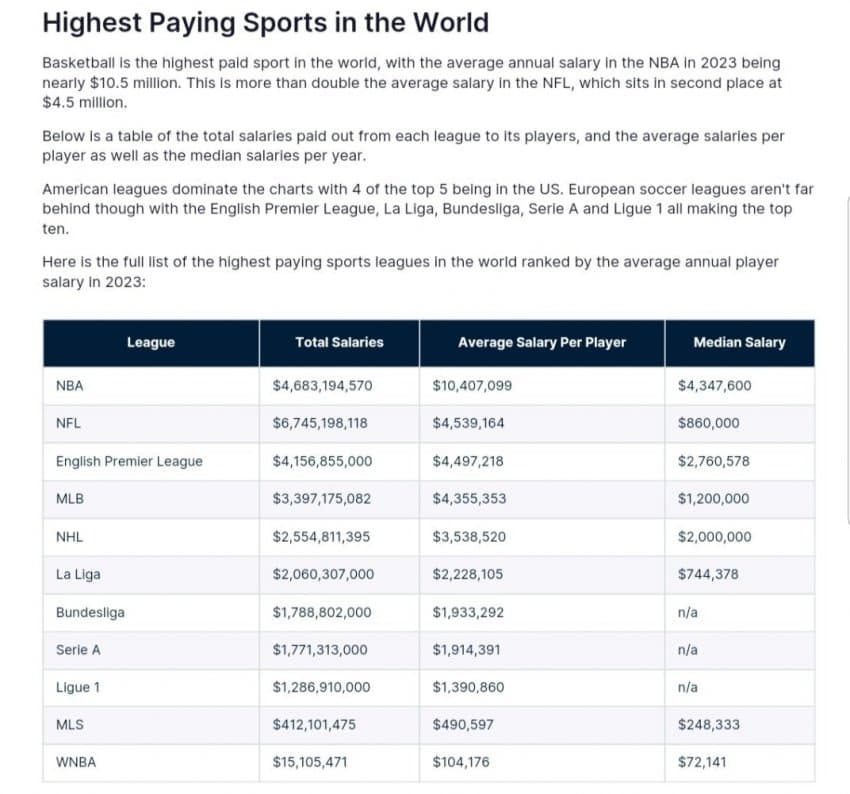The height and width of the screenshot is (794, 850).
Task: Click the English Premier League cell
Action: point(151,461)
